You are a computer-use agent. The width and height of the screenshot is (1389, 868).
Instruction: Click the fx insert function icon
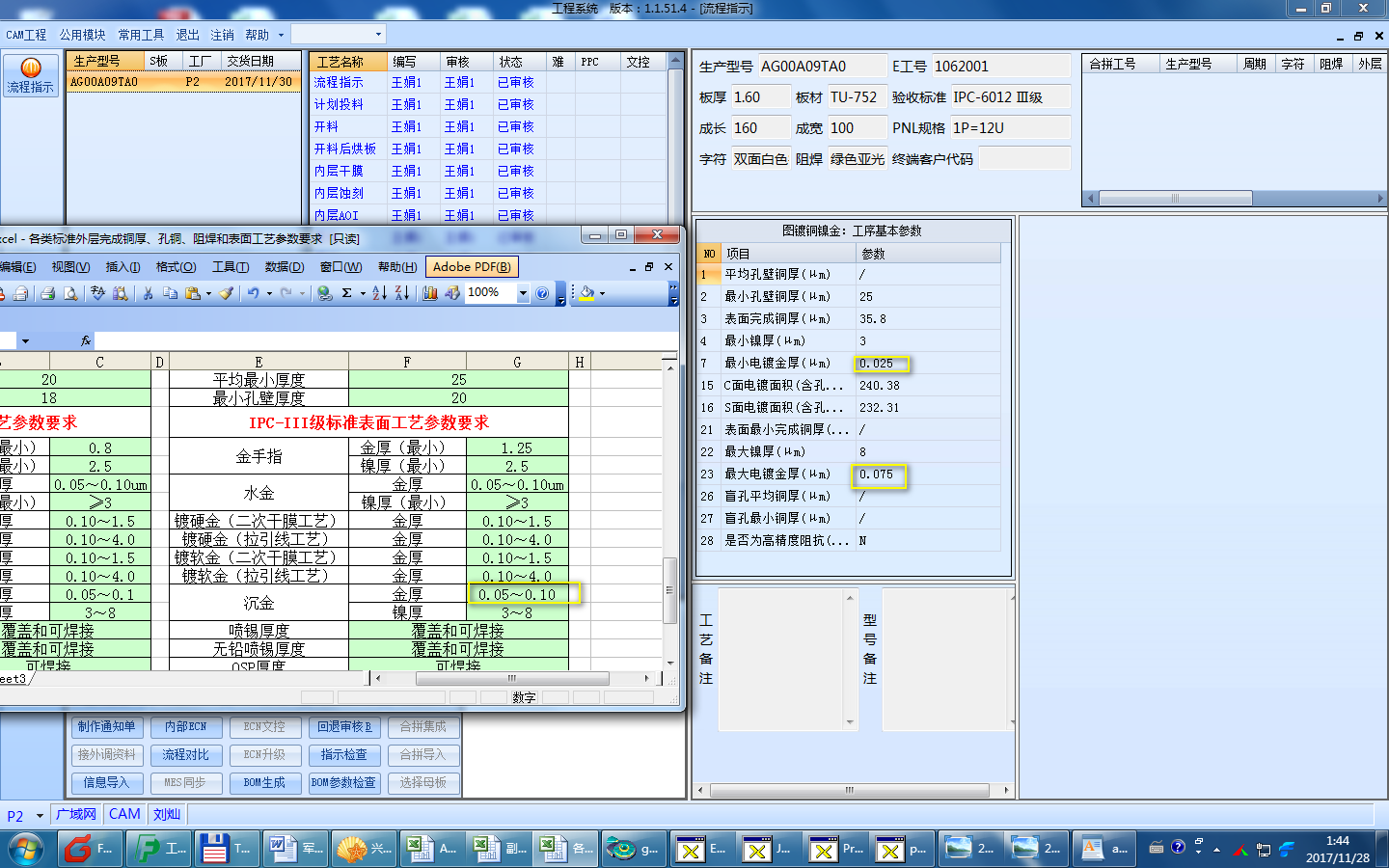86,340
